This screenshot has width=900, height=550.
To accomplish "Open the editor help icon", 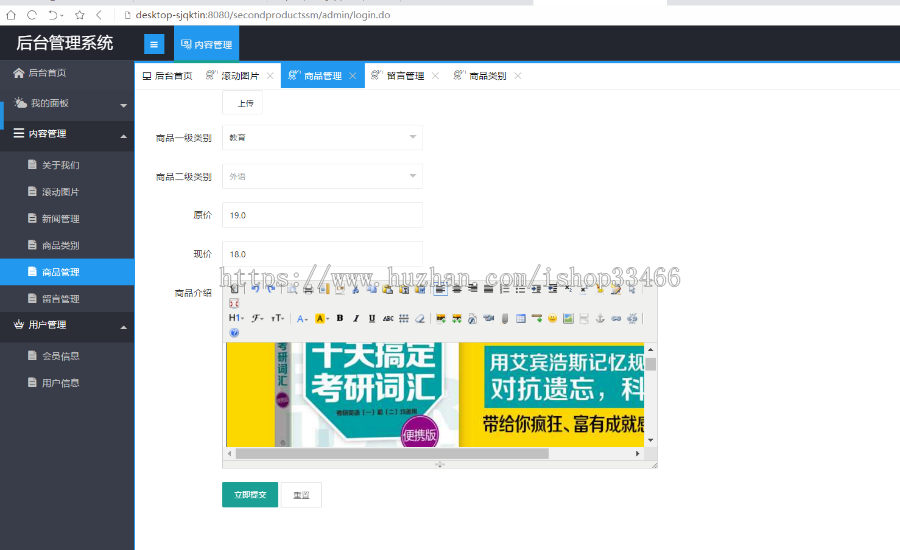I will click(x=234, y=332).
